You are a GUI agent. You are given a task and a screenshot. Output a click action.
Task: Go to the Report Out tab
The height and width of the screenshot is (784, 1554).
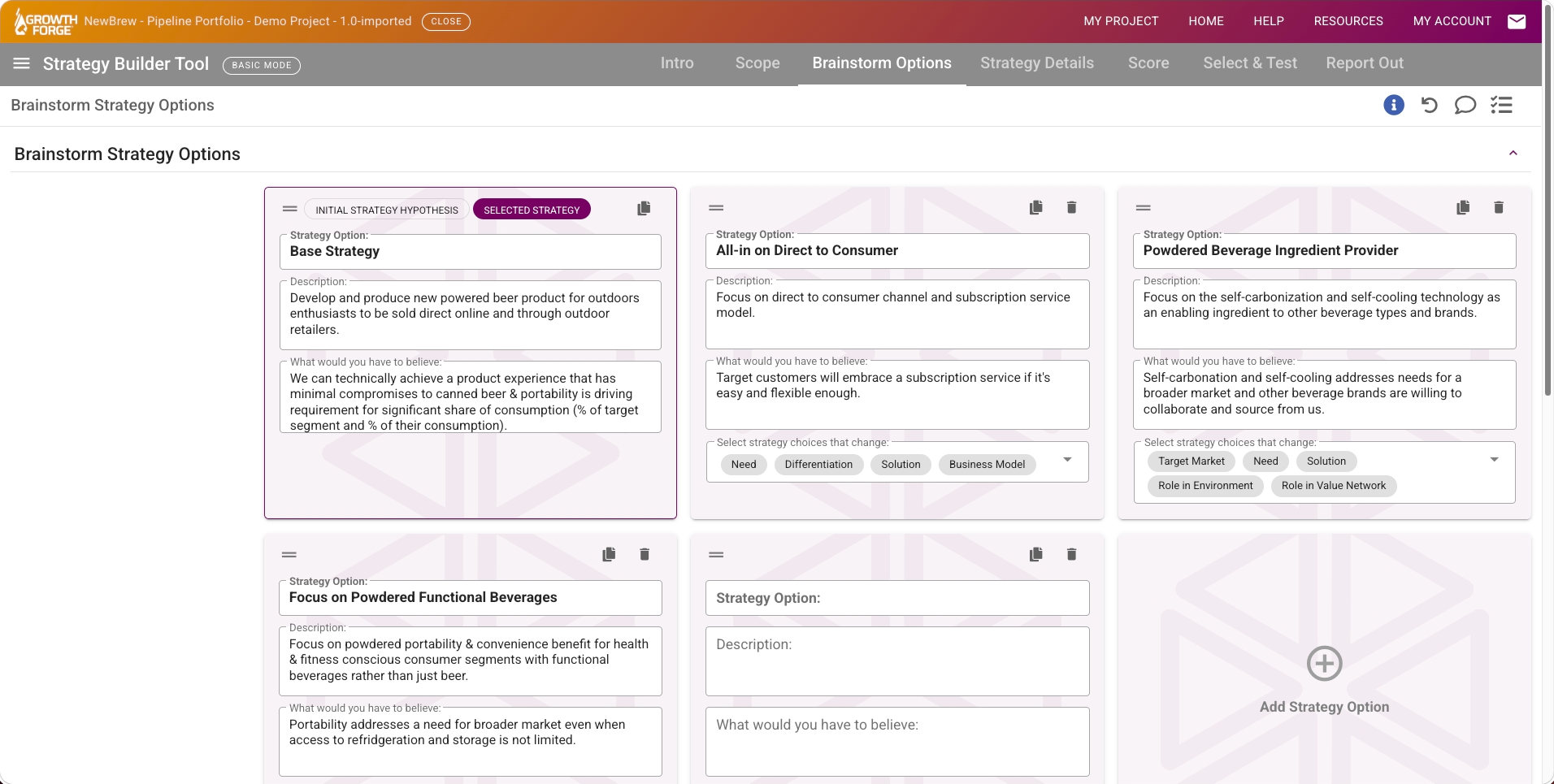click(x=1365, y=63)
